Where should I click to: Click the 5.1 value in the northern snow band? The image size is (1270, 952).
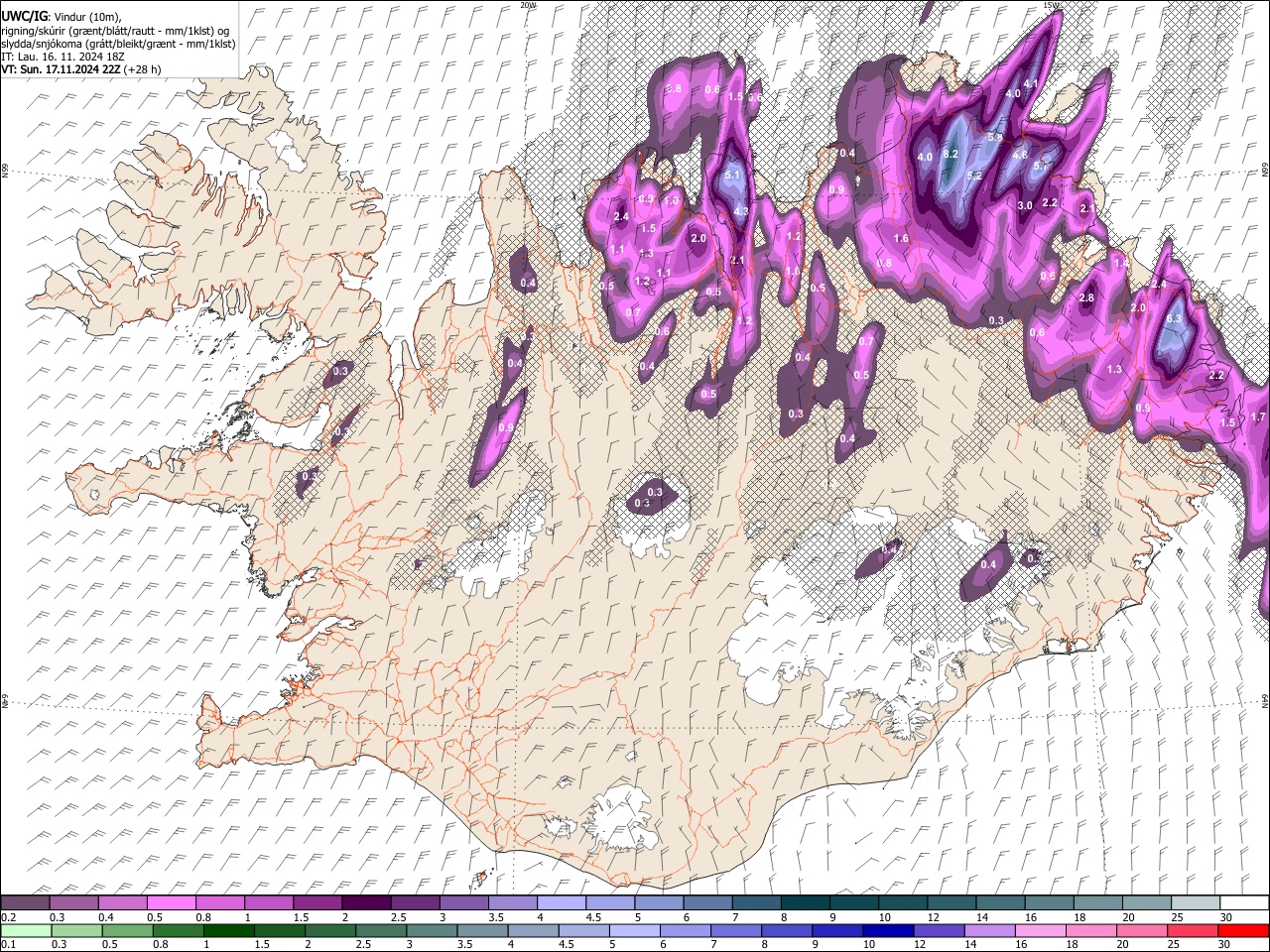(733, 175)
